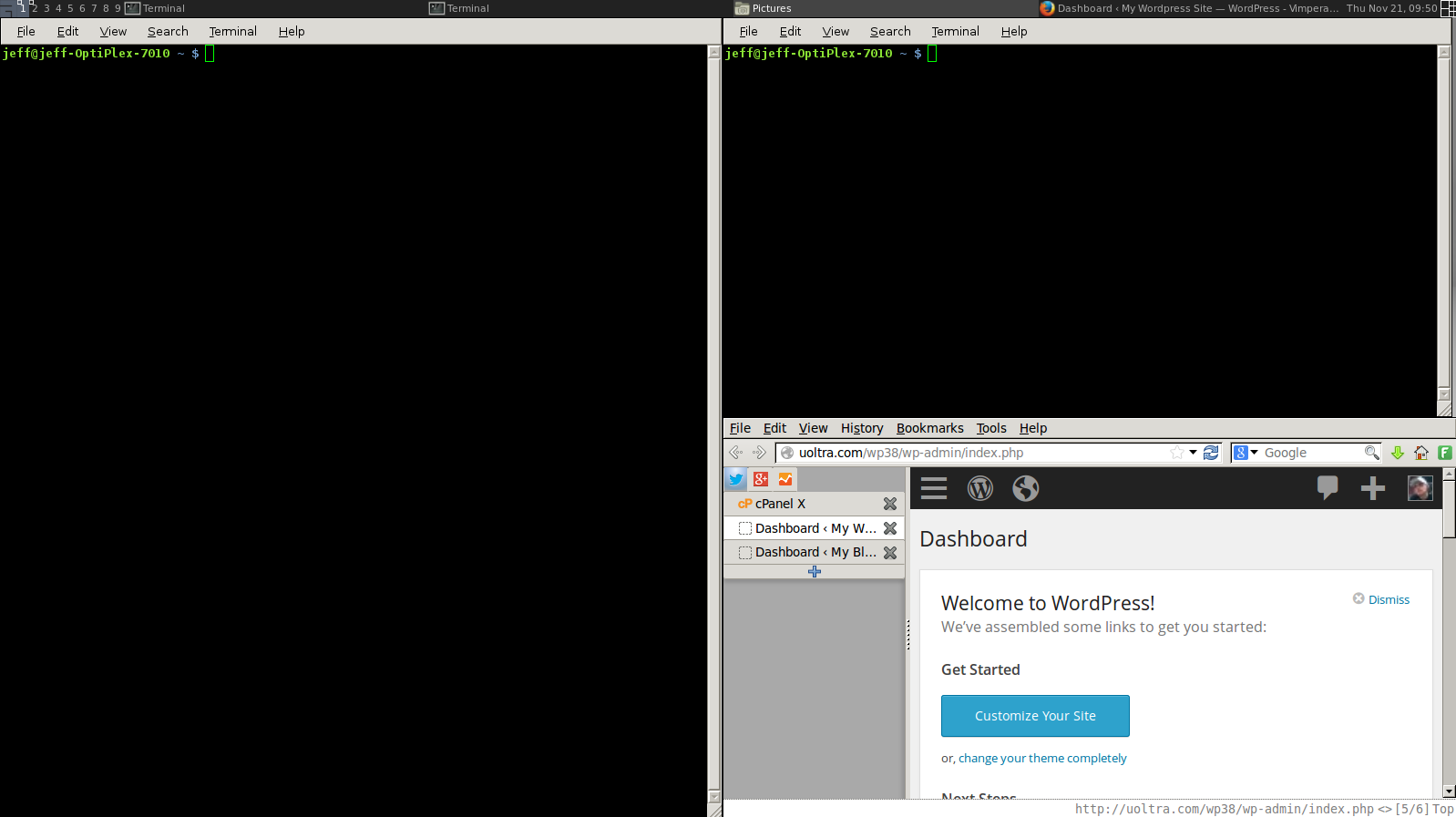The height and width of the screenshot is (817, 1456).
Task: Open the Terminal menu in left terminal
Action: tap(233, 31)
